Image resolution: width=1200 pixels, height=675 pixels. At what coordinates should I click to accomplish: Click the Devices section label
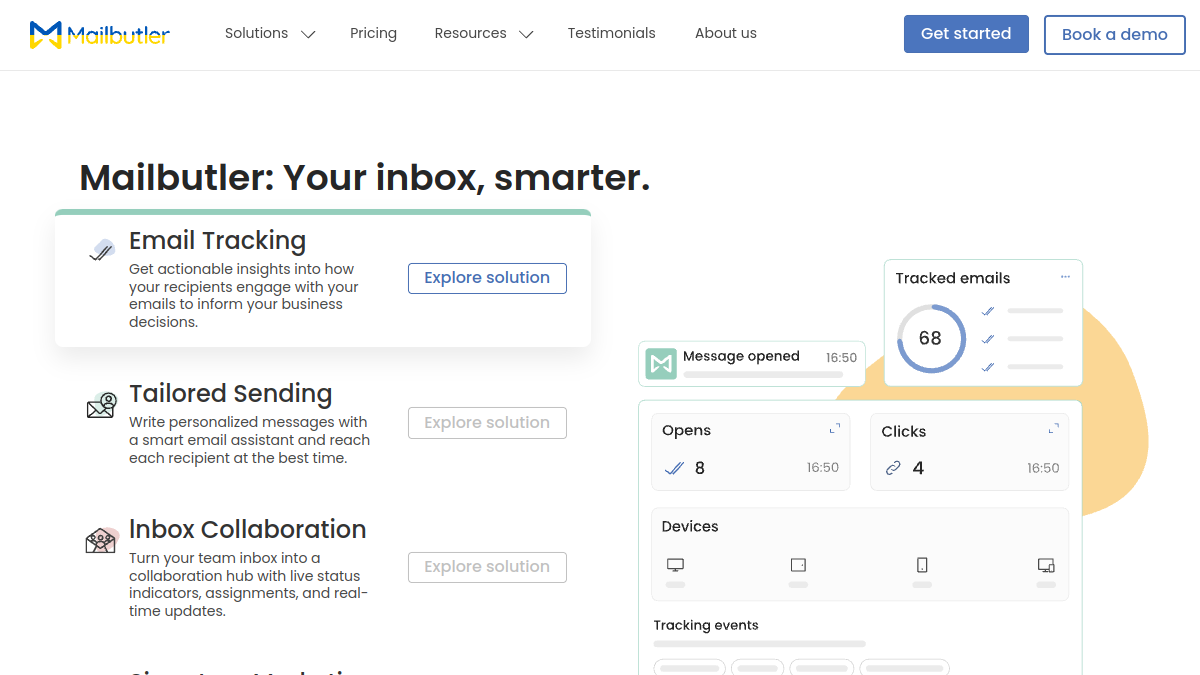coord(690,527)
